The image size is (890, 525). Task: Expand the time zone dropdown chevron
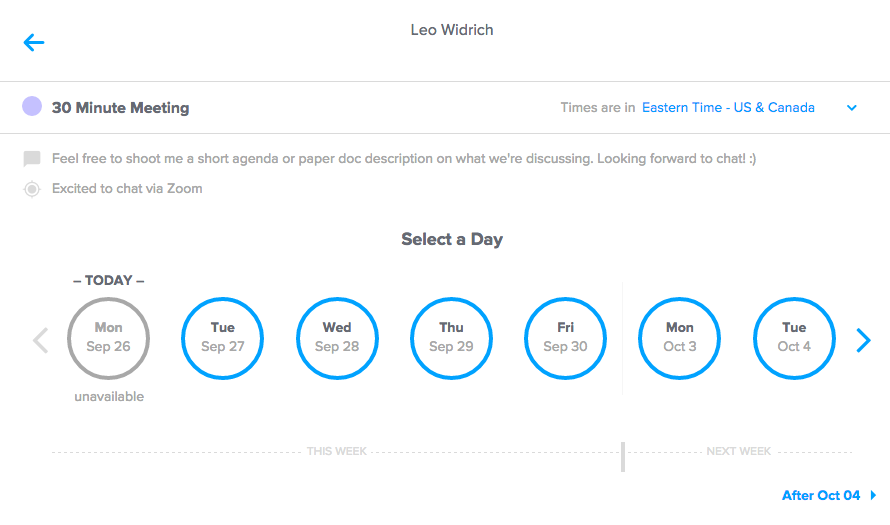tap(851, 108)
